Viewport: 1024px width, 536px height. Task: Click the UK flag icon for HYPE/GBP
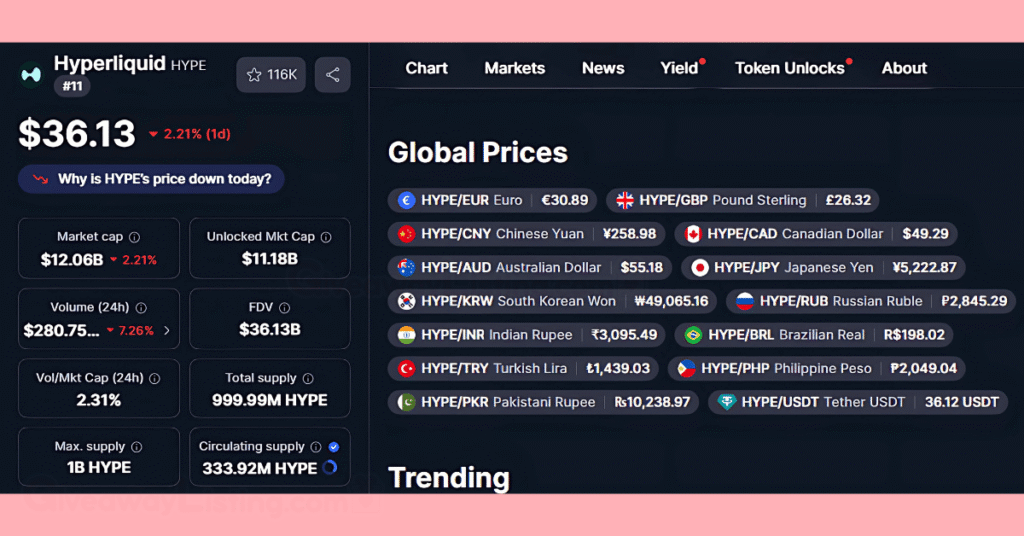[625, 200]
